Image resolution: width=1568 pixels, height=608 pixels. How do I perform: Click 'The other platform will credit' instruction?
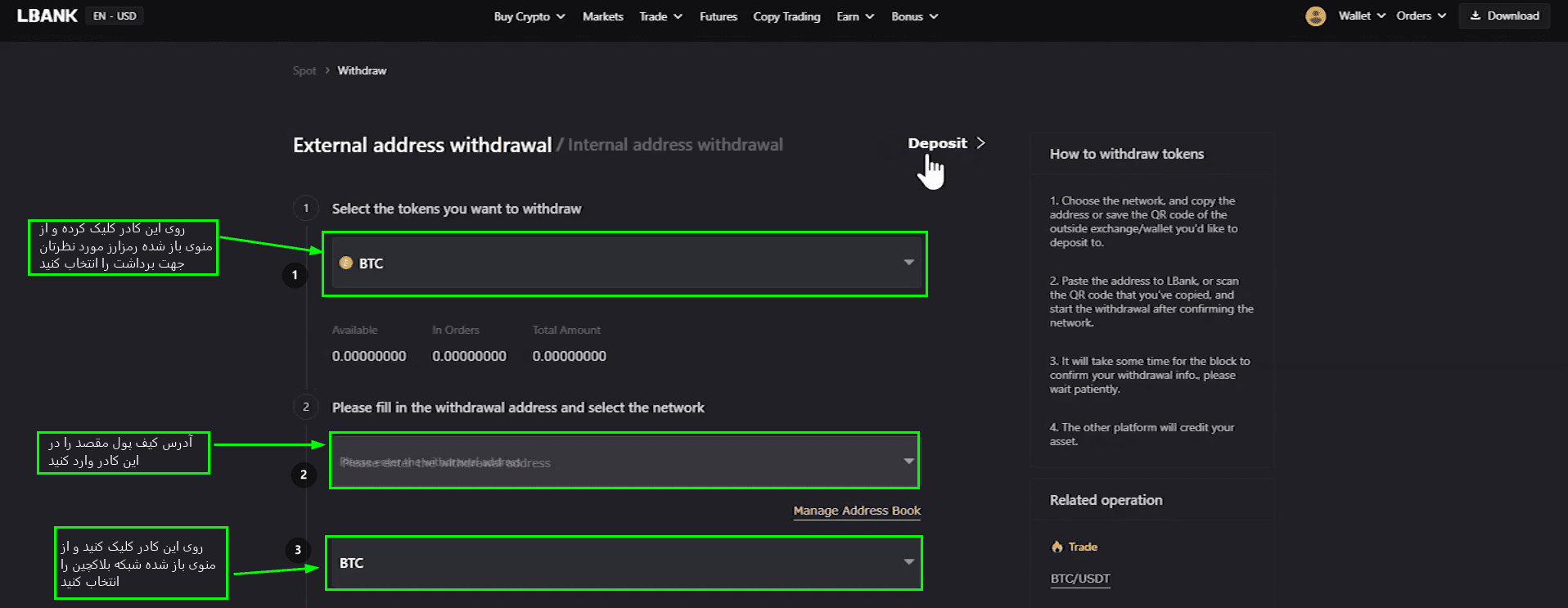(x=1142, y=435)
